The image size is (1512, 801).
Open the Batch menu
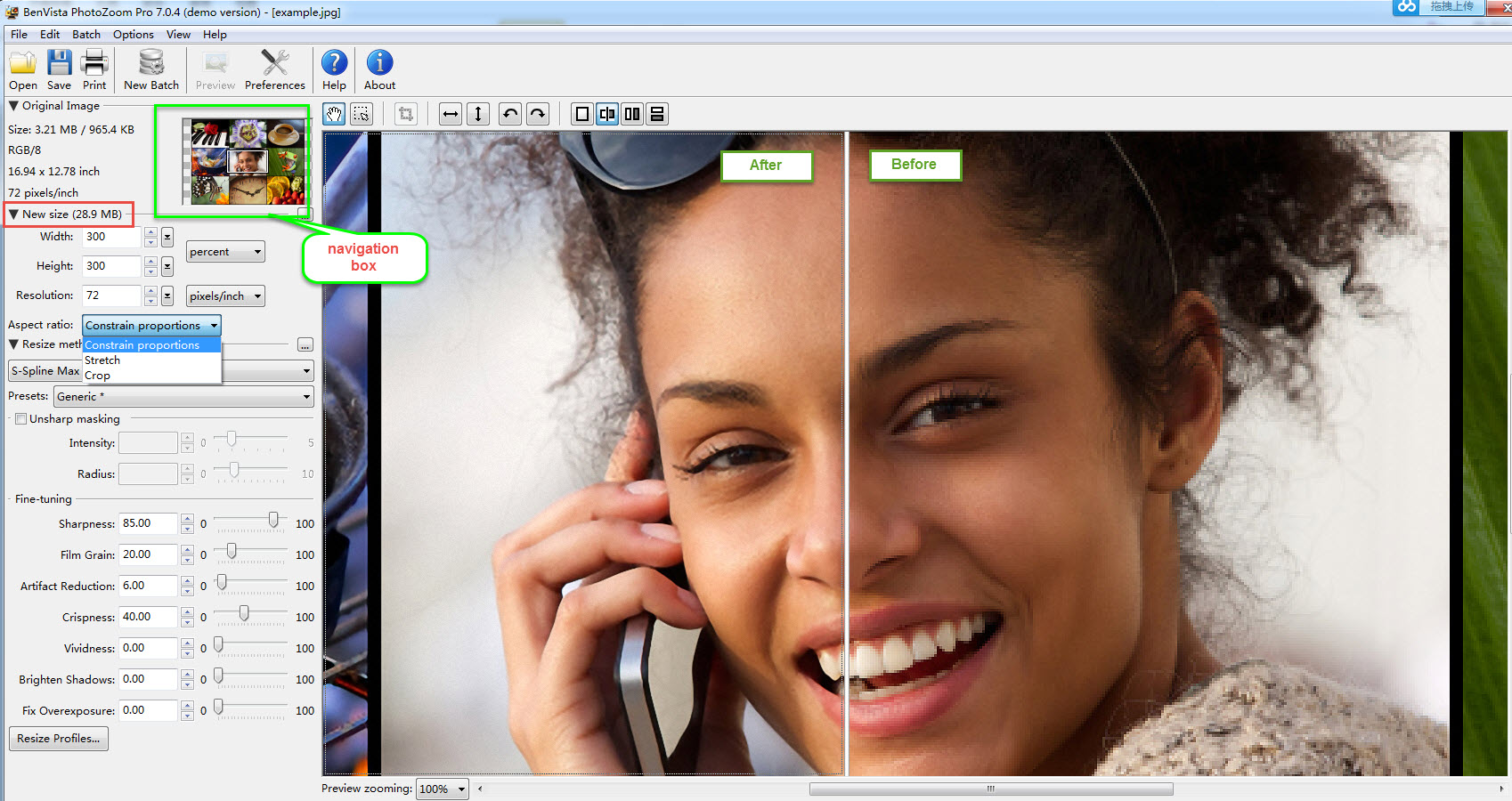coord(85,34)
